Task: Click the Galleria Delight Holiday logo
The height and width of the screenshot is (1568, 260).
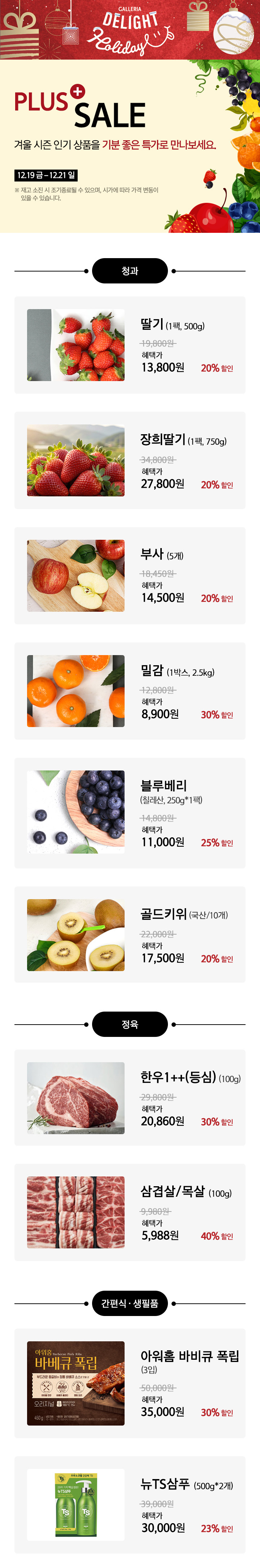Action: coord(129,30)
